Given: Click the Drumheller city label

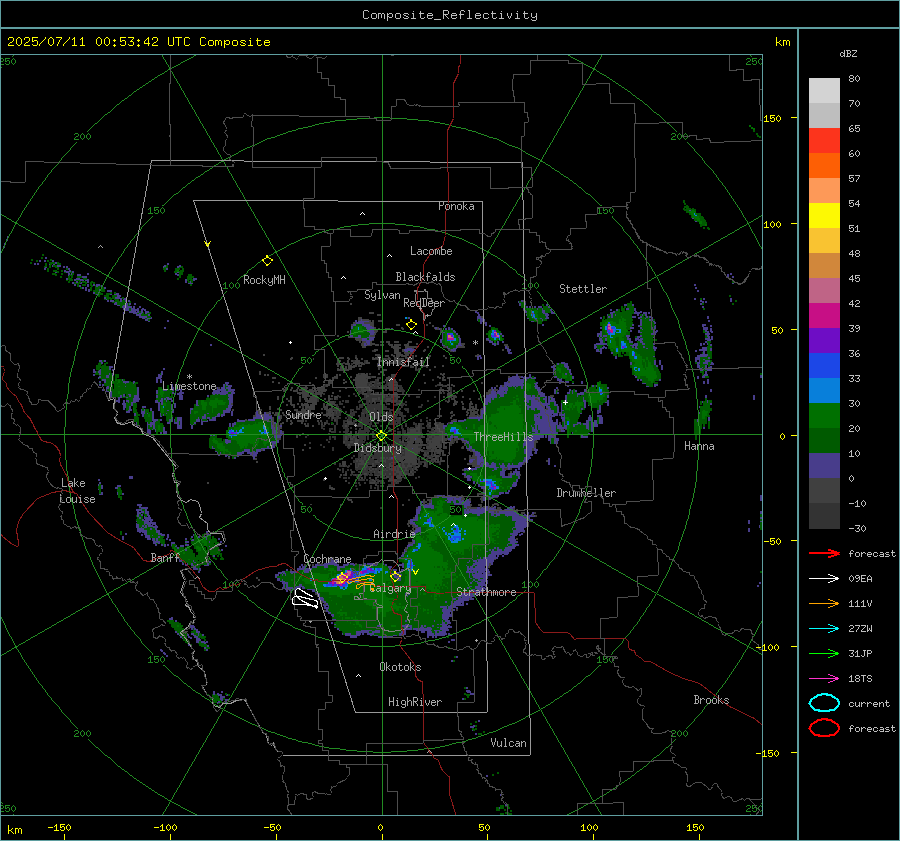Looking at the screenshot, I should [x=586, y=493].
